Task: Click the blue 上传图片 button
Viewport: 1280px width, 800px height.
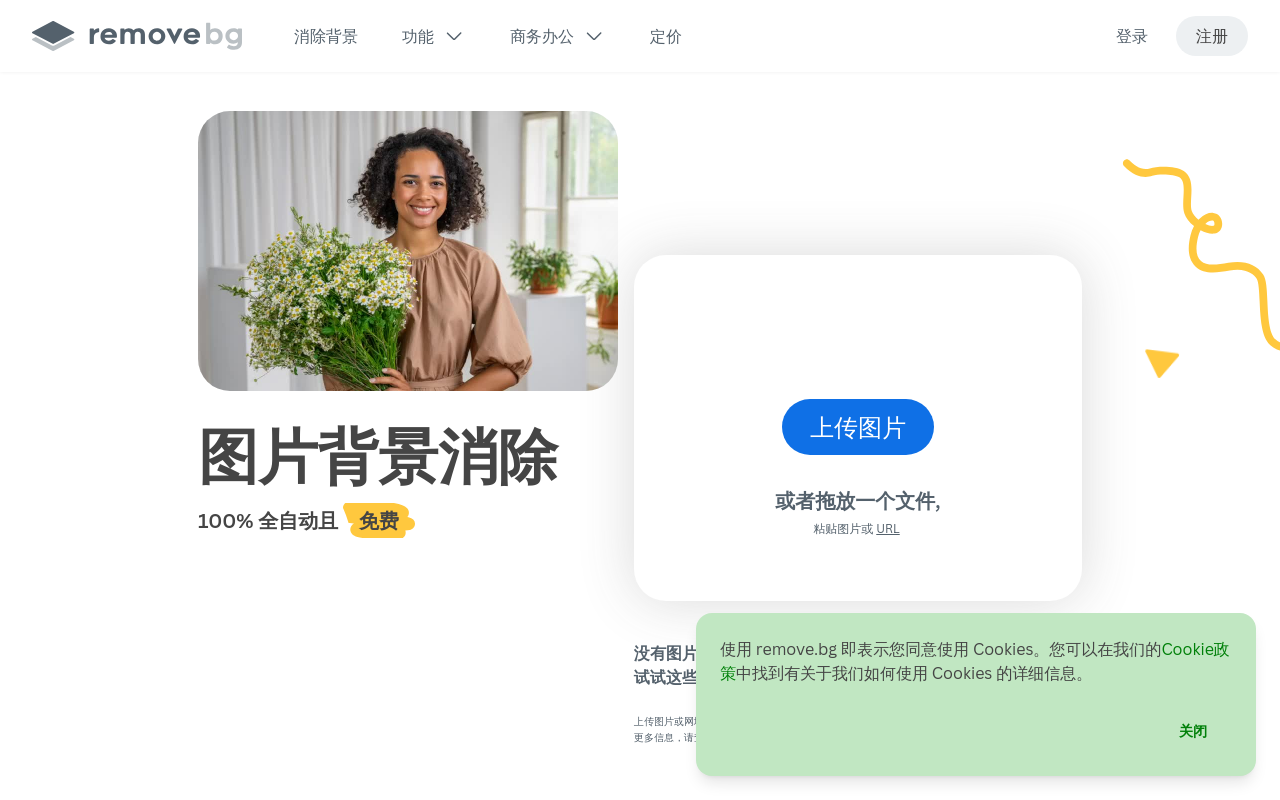Action: (858, 427)
